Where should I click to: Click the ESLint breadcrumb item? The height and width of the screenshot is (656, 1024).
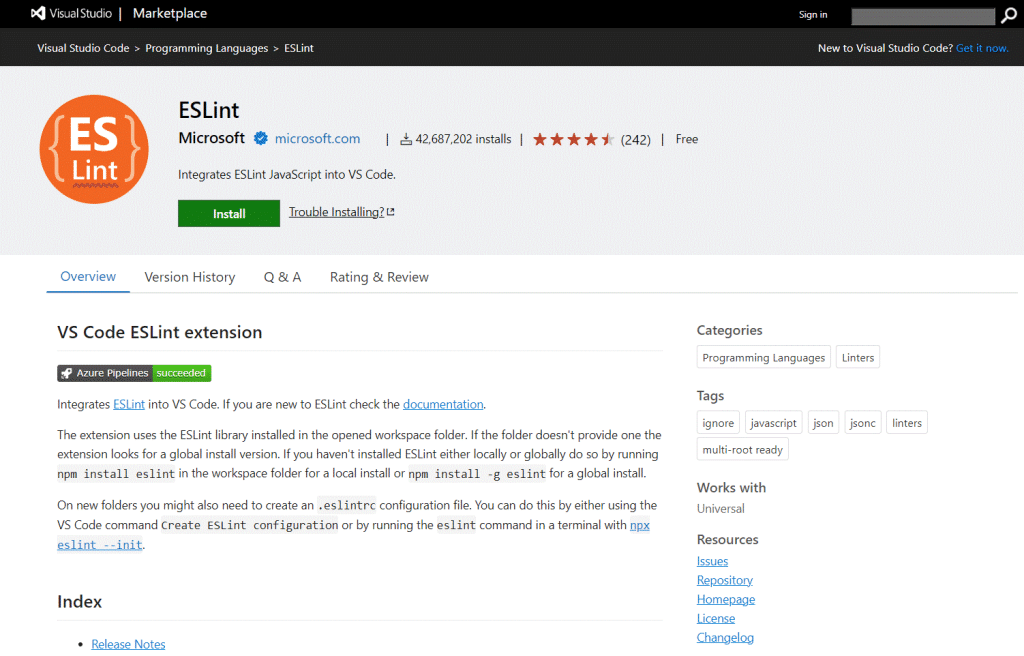tap(298, 48)
